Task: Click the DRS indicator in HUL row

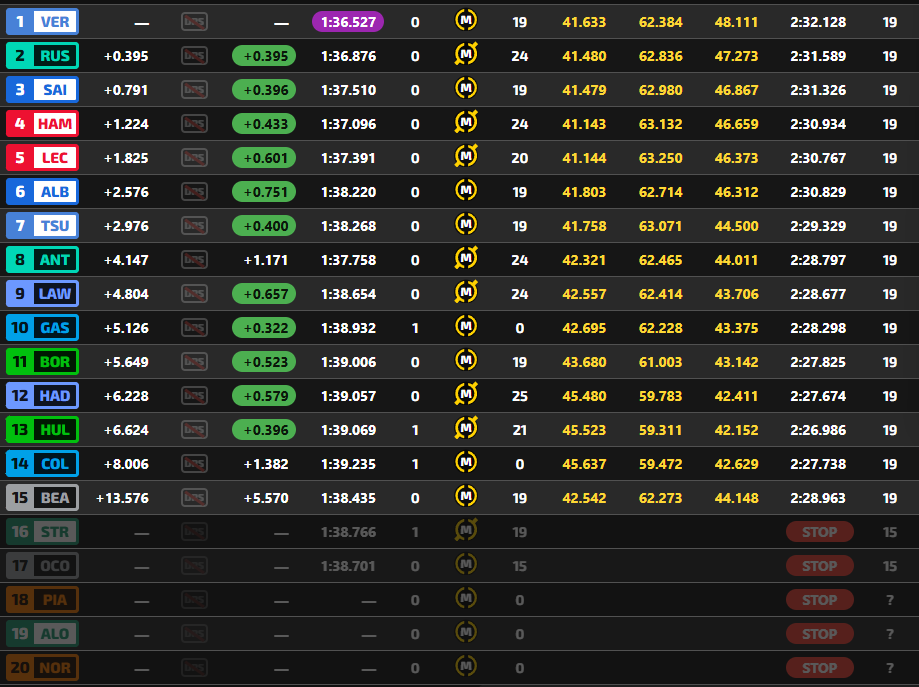Action: point(194,430)
